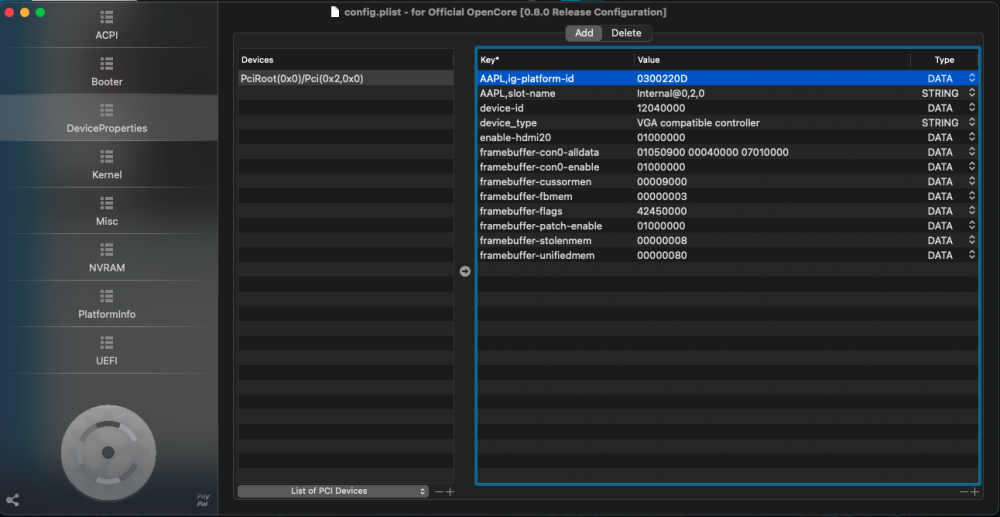Change type dropdown for AAPL,ig-platform-id row
Image resolution: width=1000 pixels, height=517 pixels.
point(972,78)
